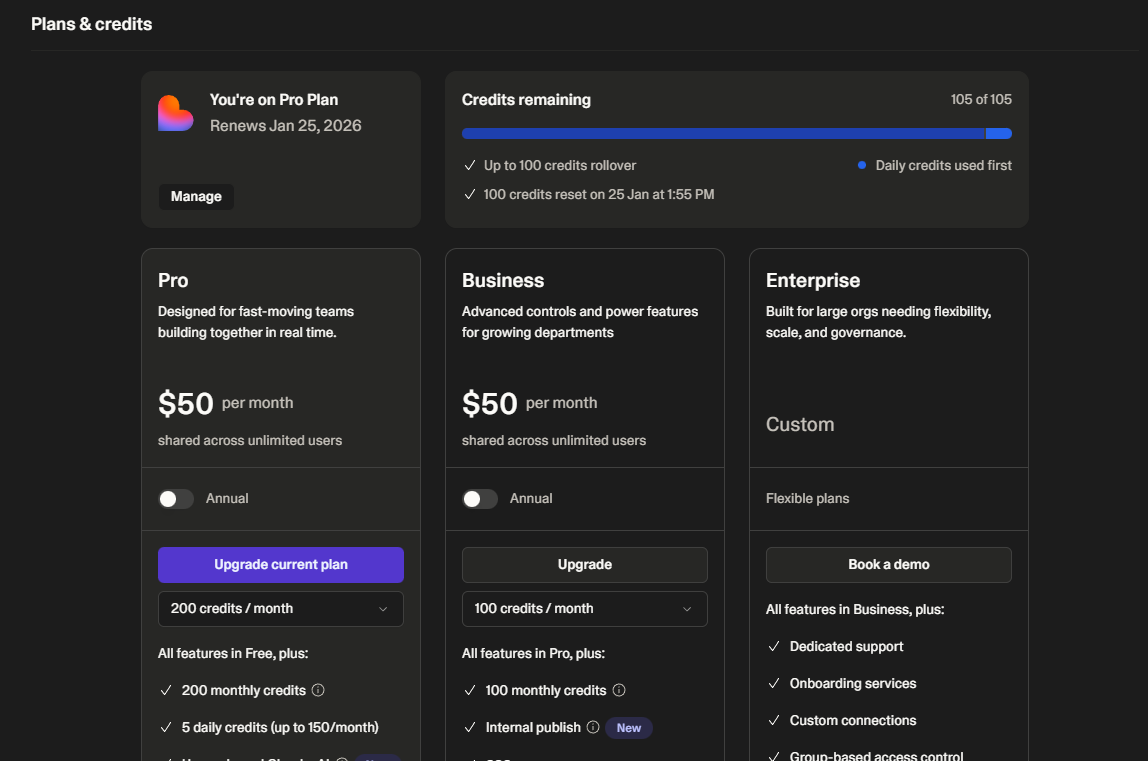
Task: Enable Annual billing toggle on Pro plan
Action: (176, 499)
